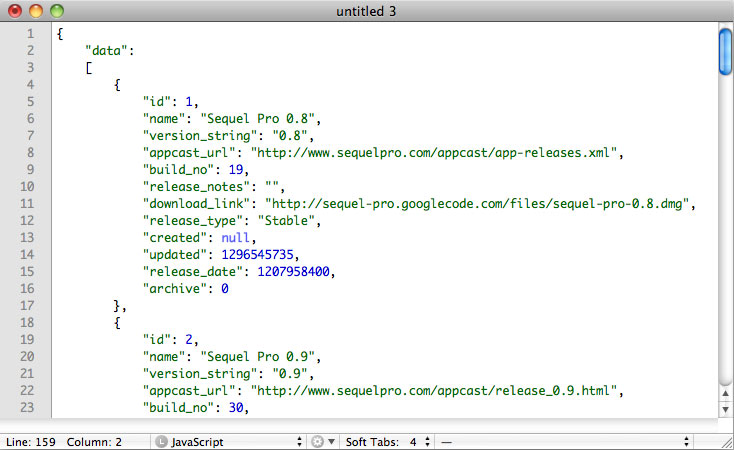Viewport: 734px width, 450px height.
Task: Click the "version_string": "0.8" line
Action: [228, 136]
